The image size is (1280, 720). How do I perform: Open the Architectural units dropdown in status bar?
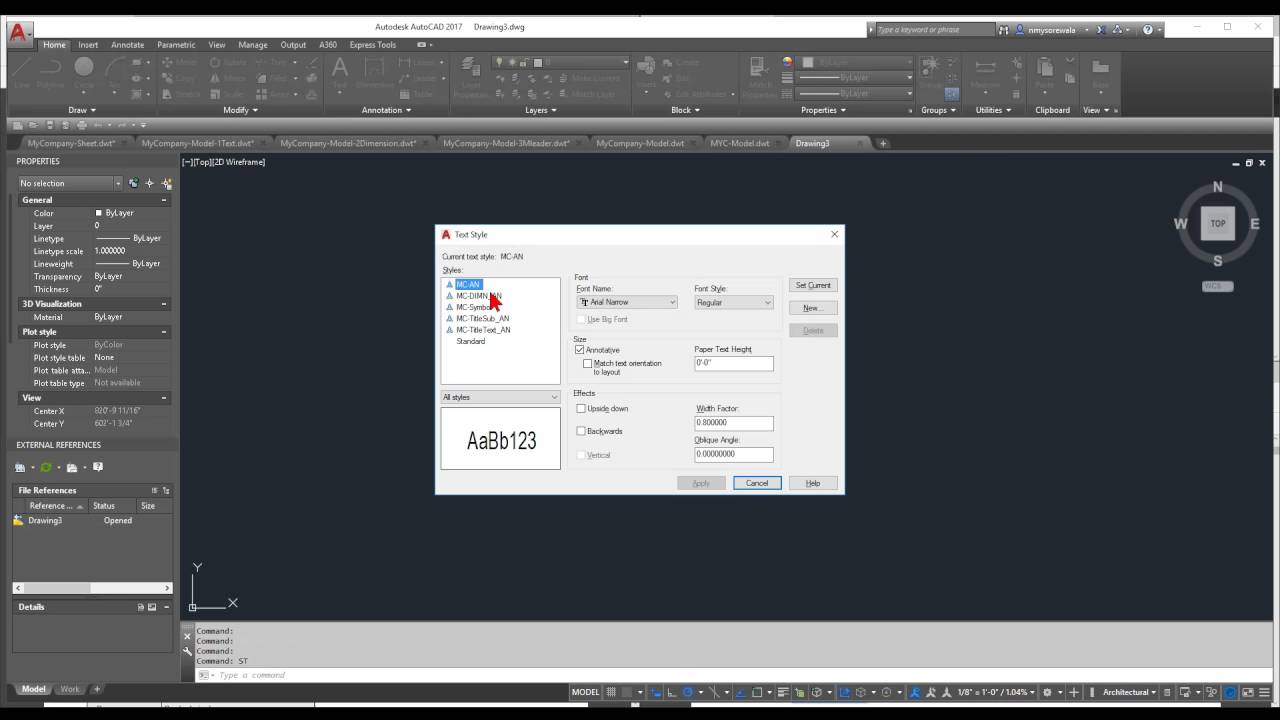click(x=1129, y=692)
